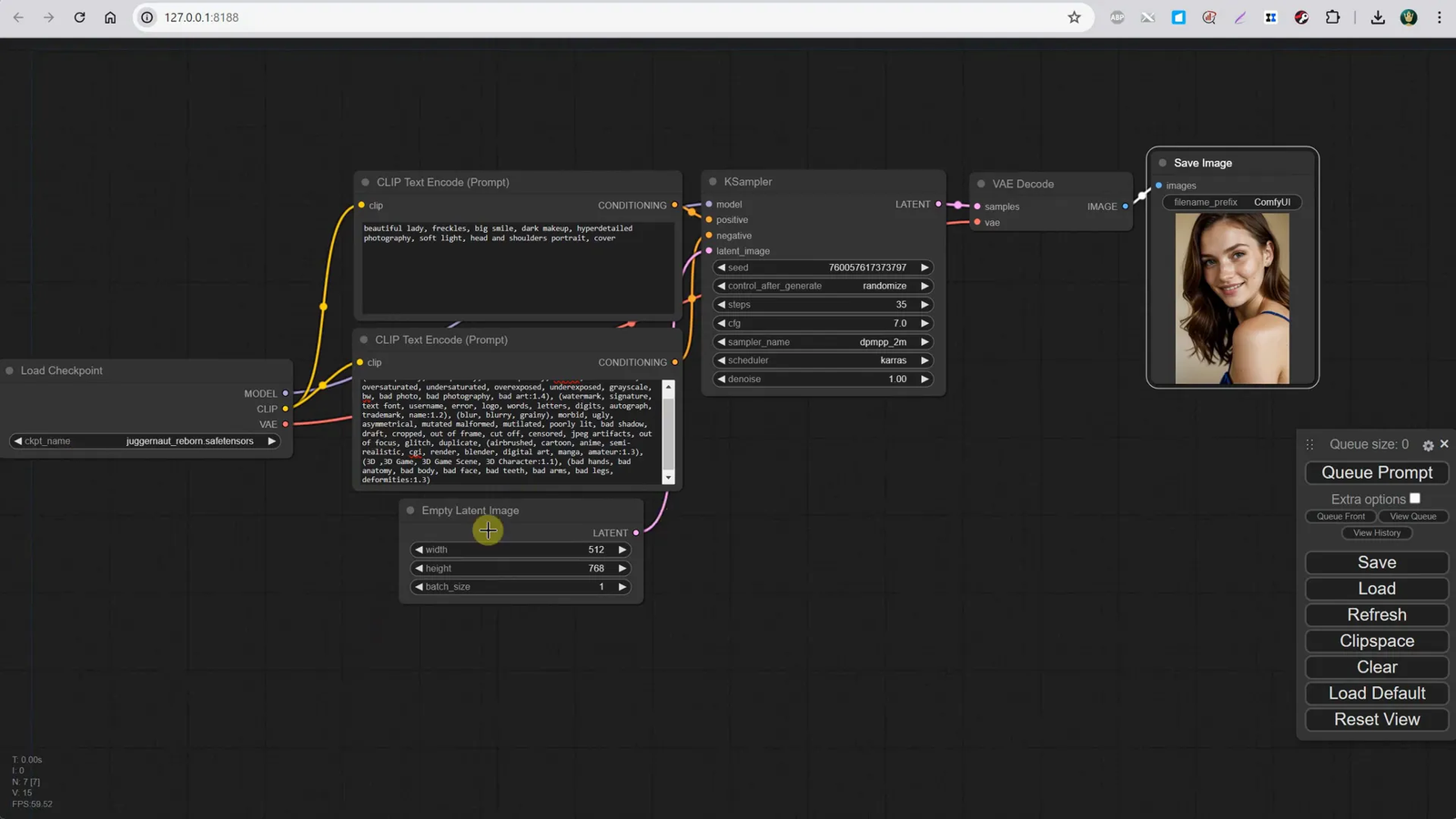The height and width of the screenshot is (819, 1456).
Task: Open View Queue
Action: tap(1413, 516)
